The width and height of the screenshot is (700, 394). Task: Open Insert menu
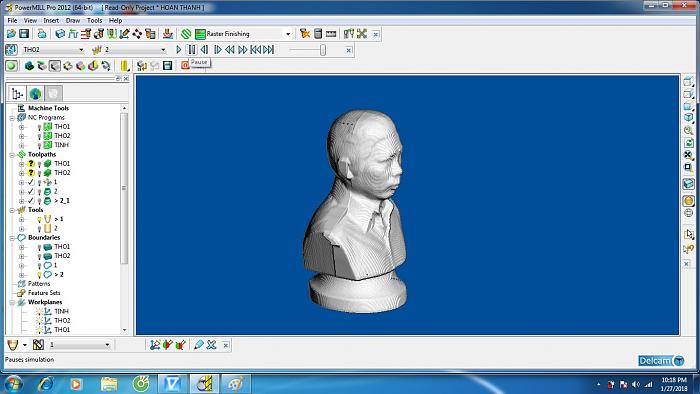pyautogui.click(x=51, y=21)
